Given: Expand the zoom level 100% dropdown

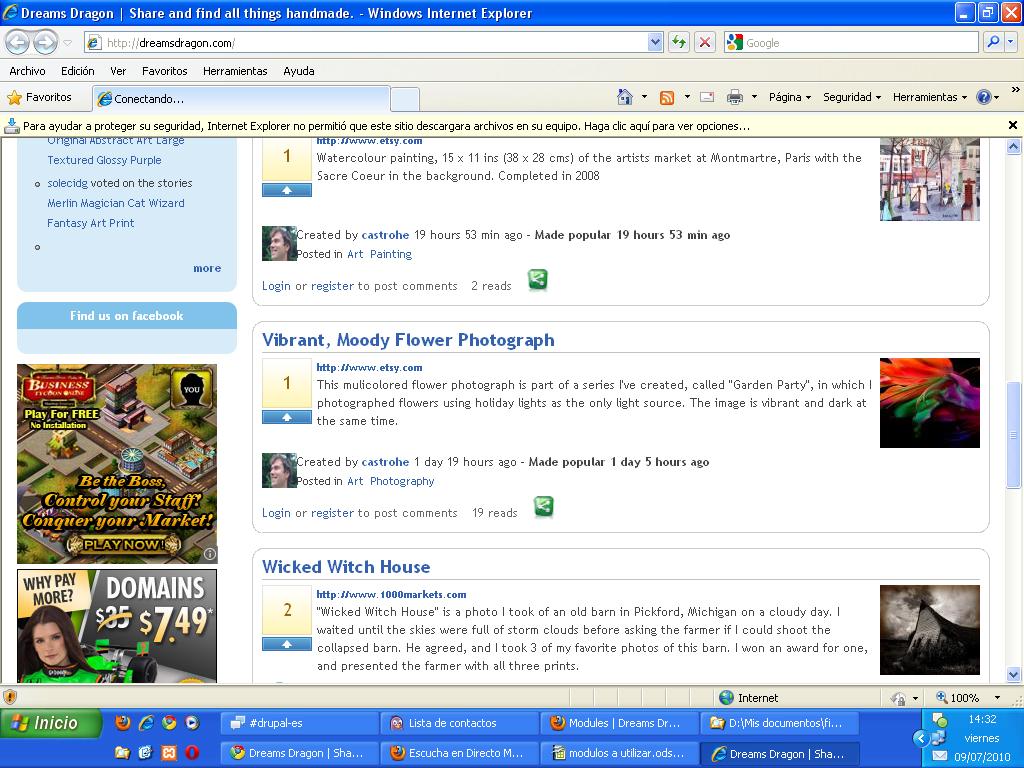Looking at the screenshot, I should click(997, 698).
